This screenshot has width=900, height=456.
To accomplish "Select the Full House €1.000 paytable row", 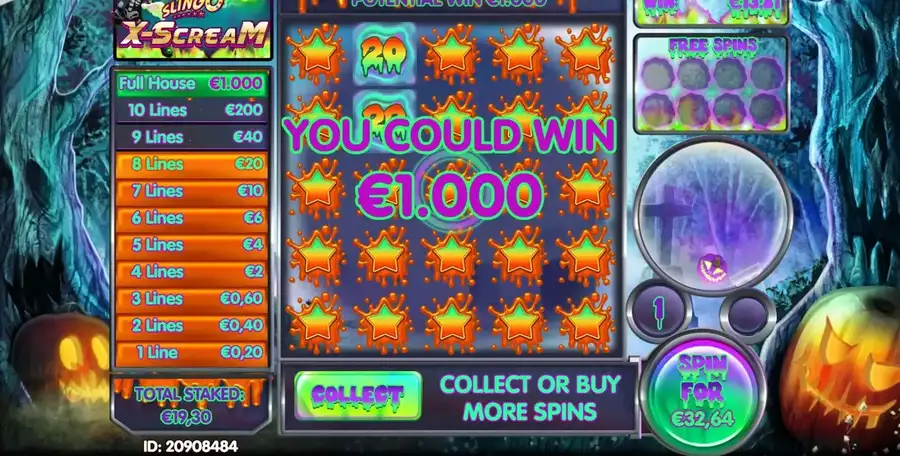I will (192, 83).
